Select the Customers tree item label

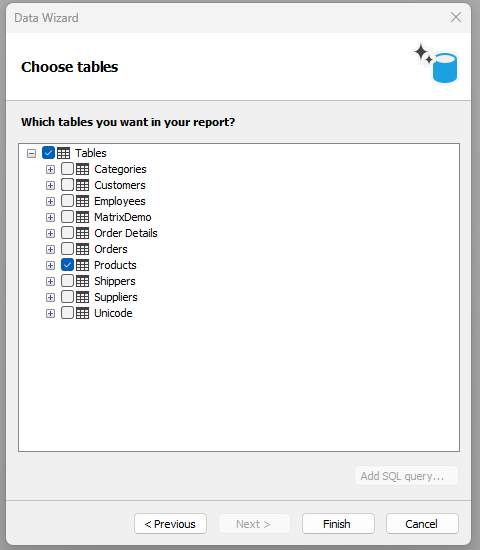point(120,185)
